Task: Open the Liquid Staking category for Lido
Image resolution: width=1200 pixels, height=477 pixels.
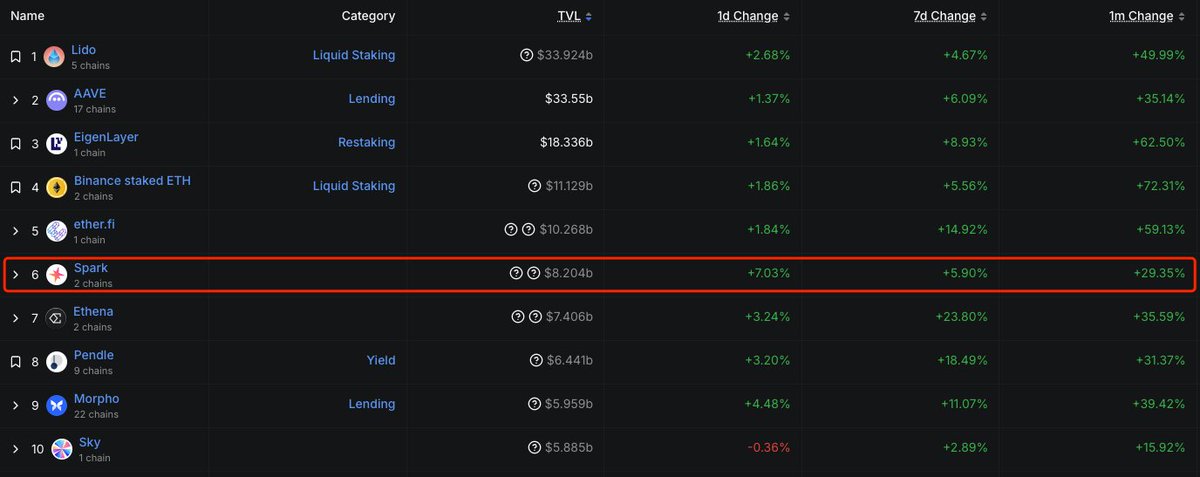Action: [354, 55]
